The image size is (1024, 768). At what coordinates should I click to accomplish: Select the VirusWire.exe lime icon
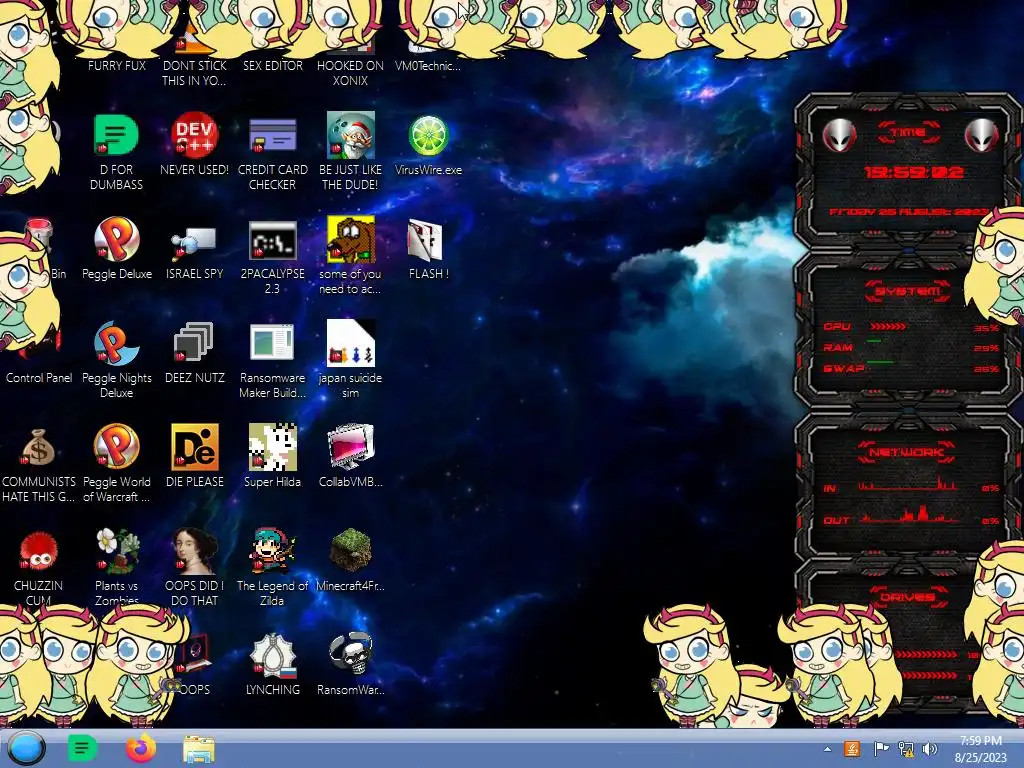pyautogui.click(x=428, y=135)
